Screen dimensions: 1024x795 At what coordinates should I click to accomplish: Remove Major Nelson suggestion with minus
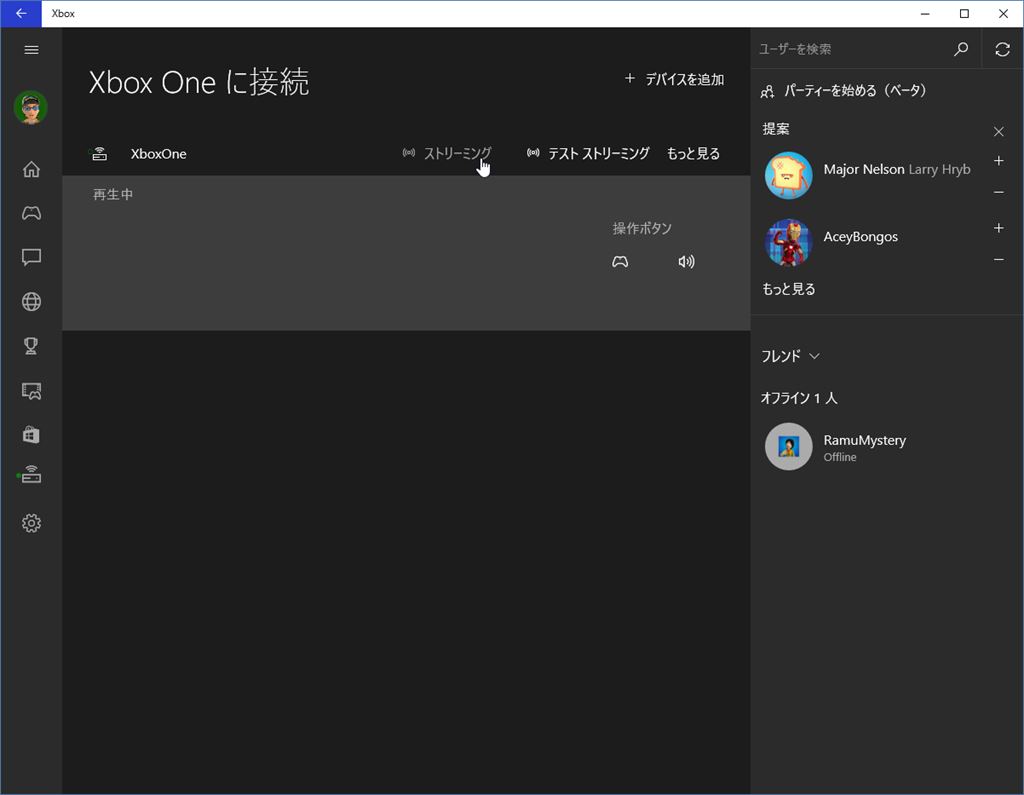click(x=999, y=192)
